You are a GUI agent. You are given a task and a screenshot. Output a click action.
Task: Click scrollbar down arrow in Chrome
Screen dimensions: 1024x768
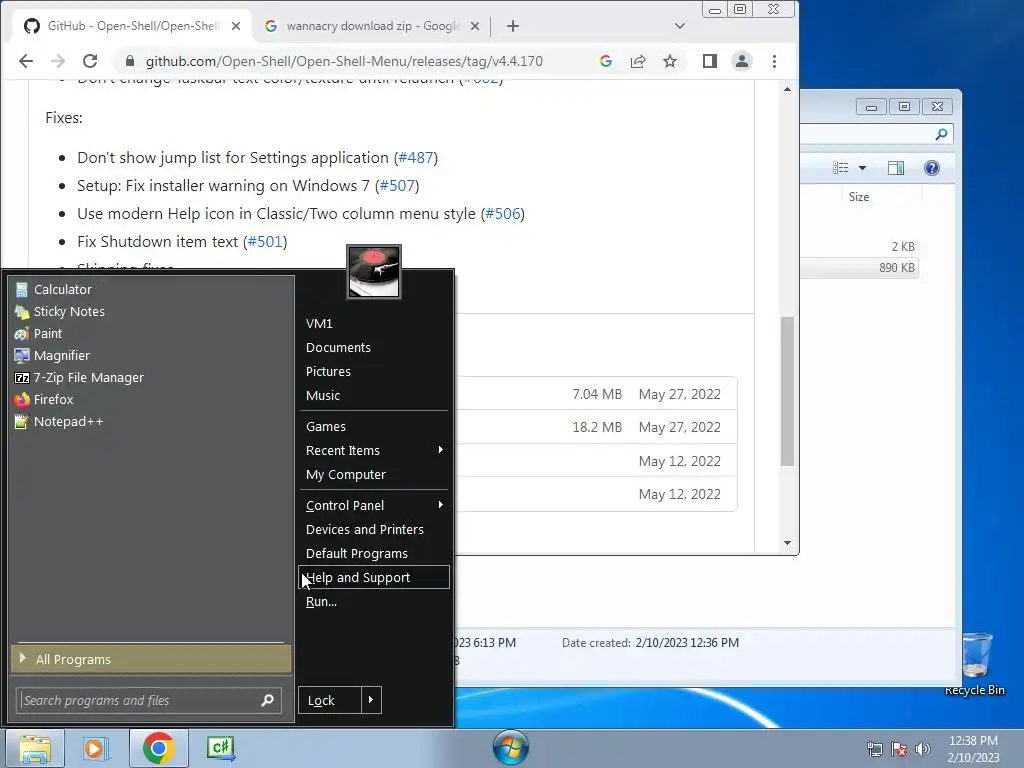(x=788, y=543)
